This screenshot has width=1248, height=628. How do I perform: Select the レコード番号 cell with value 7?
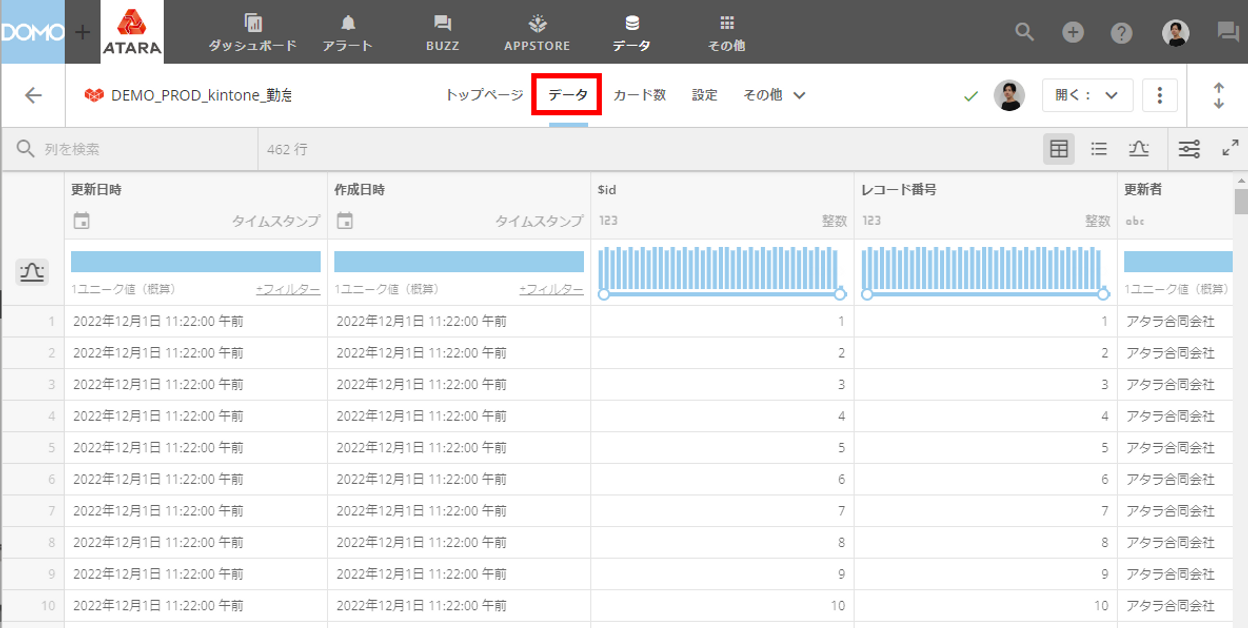click(986, 510)
